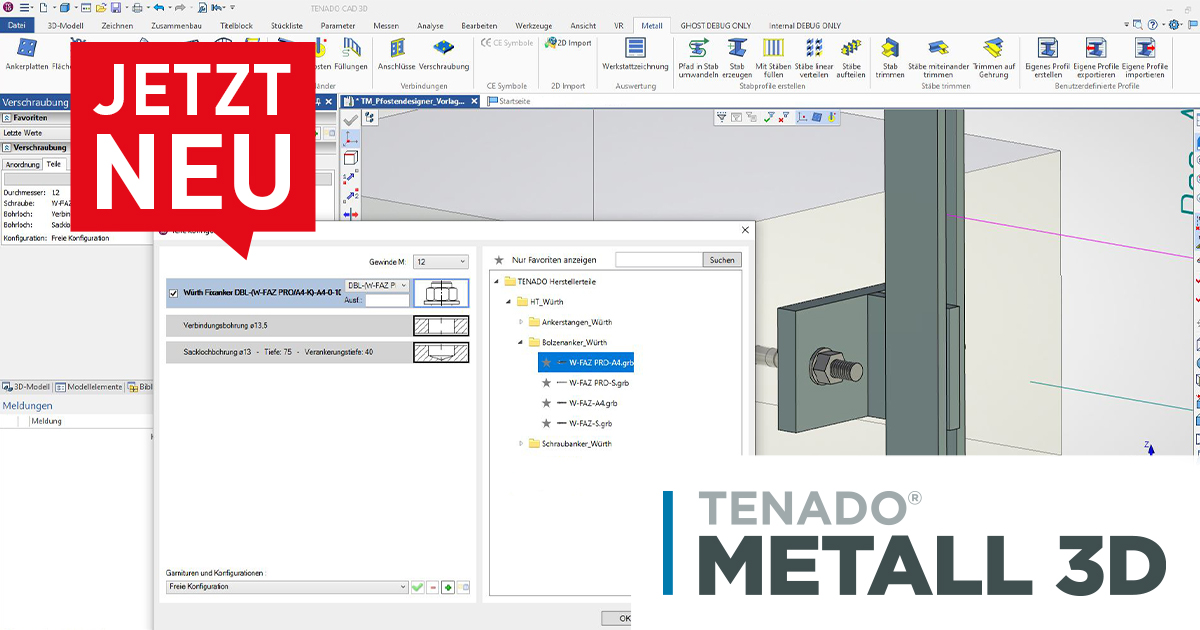Select the Stäbe aufteilen tool
Viewport: 1200px width, 630px height.
tap(851, 58)
